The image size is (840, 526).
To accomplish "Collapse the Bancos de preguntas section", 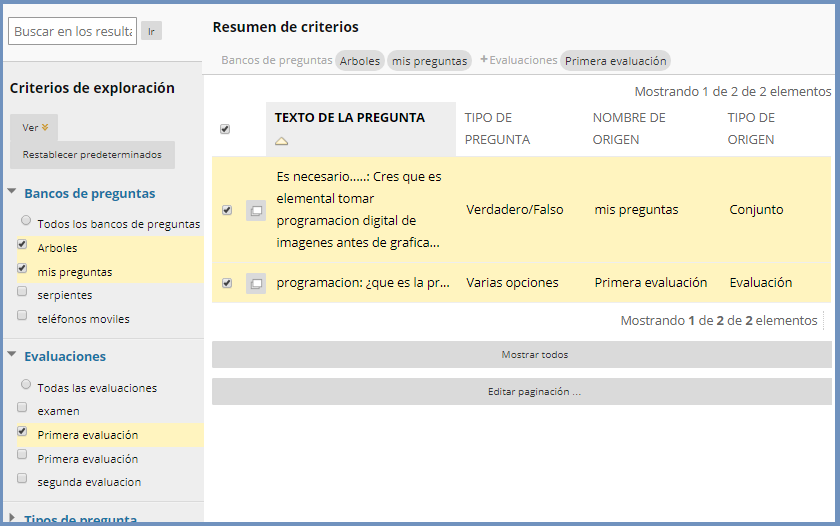I will point(12,192).
